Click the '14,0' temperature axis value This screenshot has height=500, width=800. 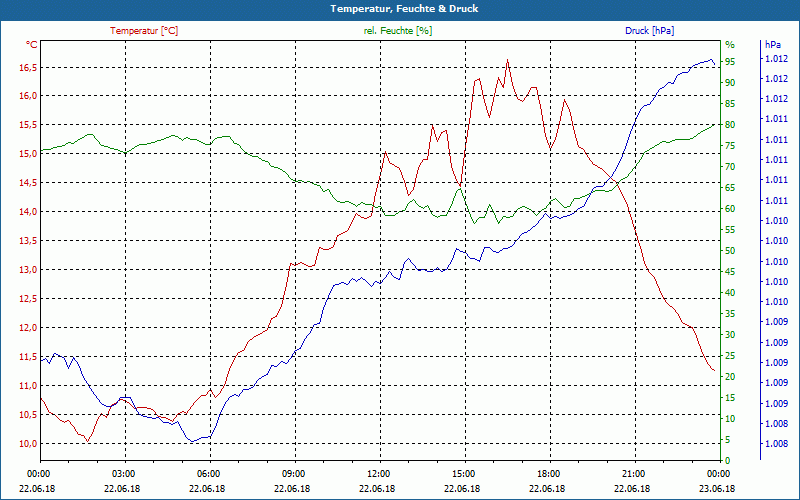tap(28, 212)
